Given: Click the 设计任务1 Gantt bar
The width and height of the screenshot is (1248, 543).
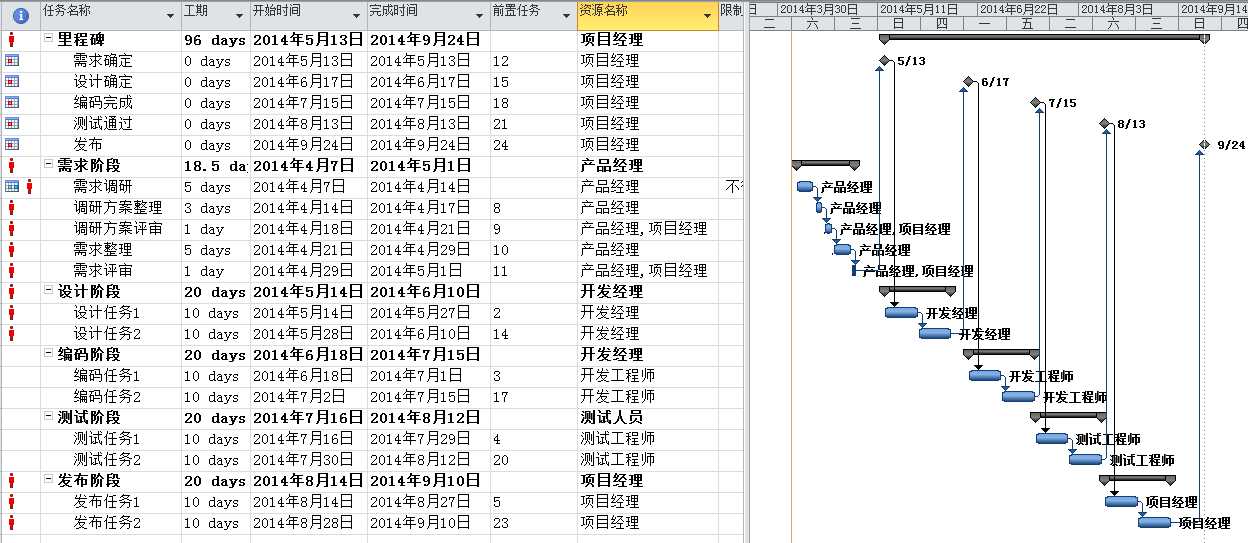Looking at the screenshot, I should 901,313.
